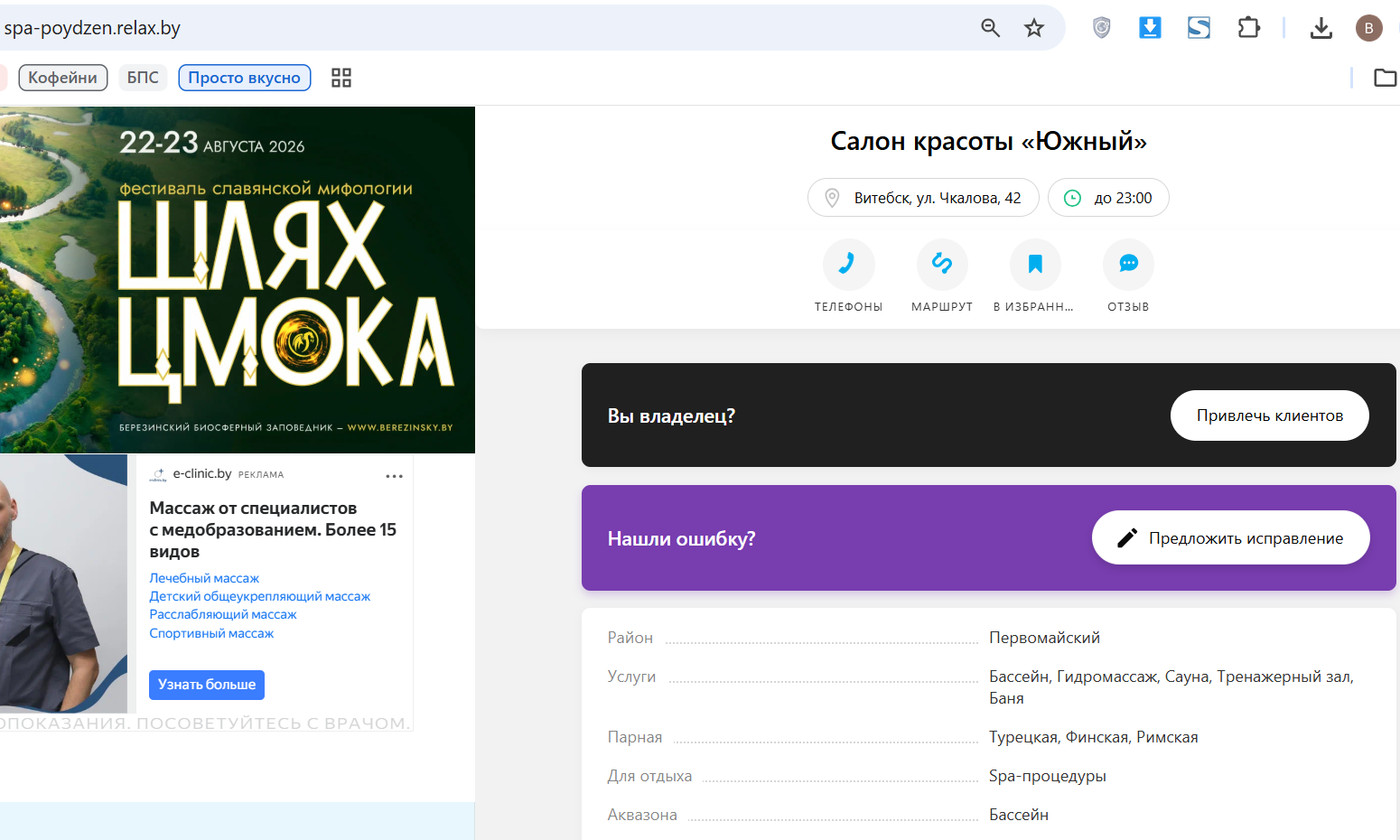Open the browser extensions puzzle icon
1400x840 pixels.
[1248, 28]
